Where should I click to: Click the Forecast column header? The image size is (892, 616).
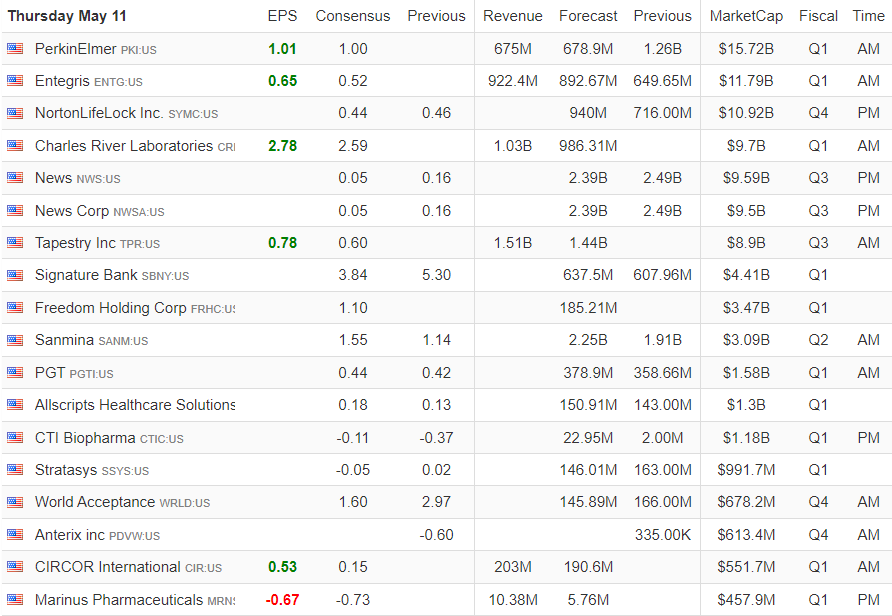coord(588,16)
